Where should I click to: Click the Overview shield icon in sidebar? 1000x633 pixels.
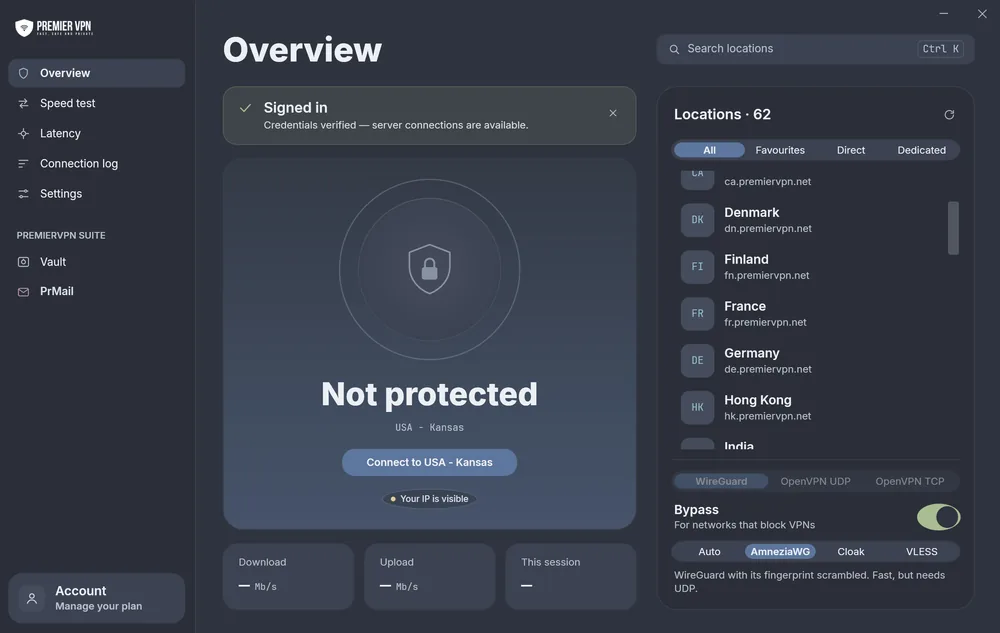(24, 73)
